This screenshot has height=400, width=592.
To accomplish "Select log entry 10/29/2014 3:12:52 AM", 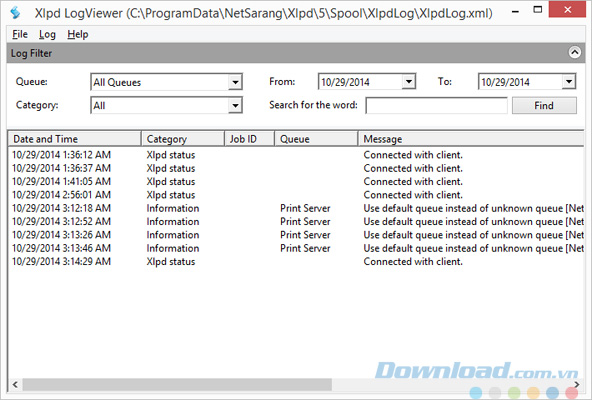I will click(296, 222).
